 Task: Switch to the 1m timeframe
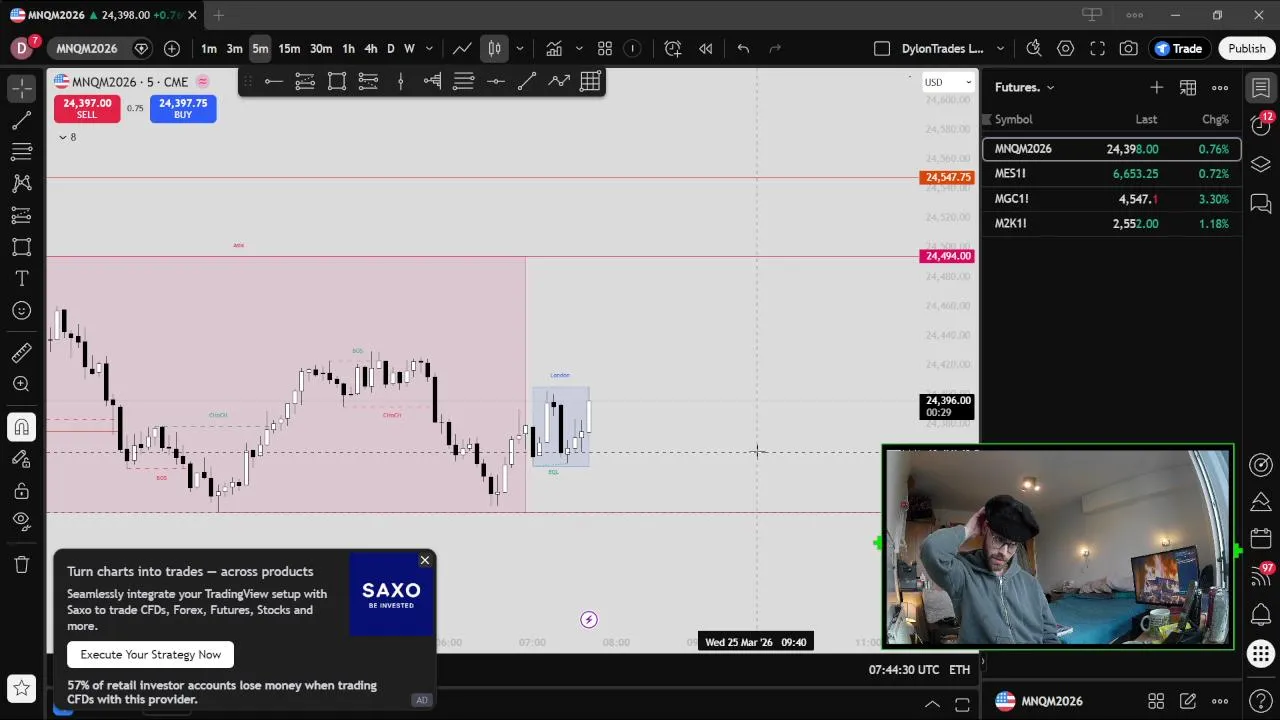click(208, 48)
